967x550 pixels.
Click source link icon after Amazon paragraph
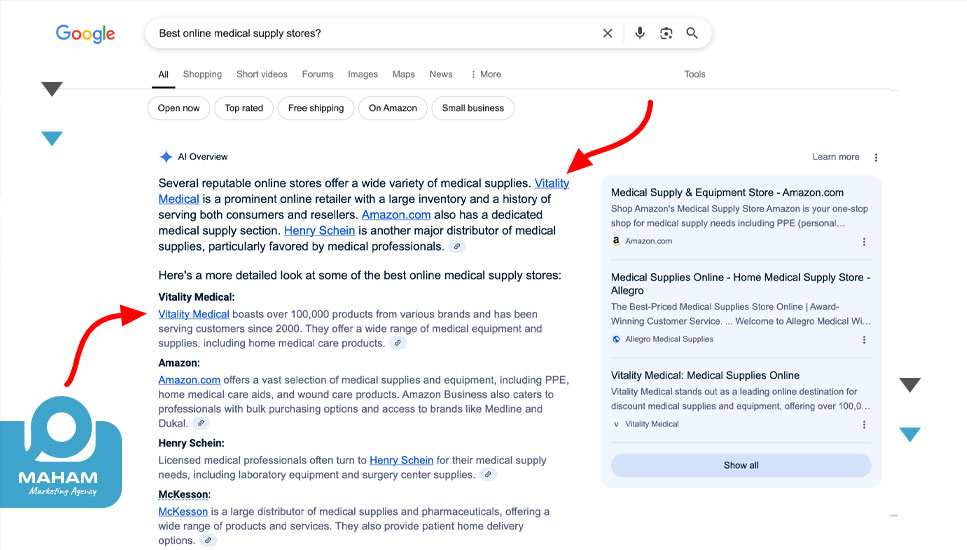200,424
